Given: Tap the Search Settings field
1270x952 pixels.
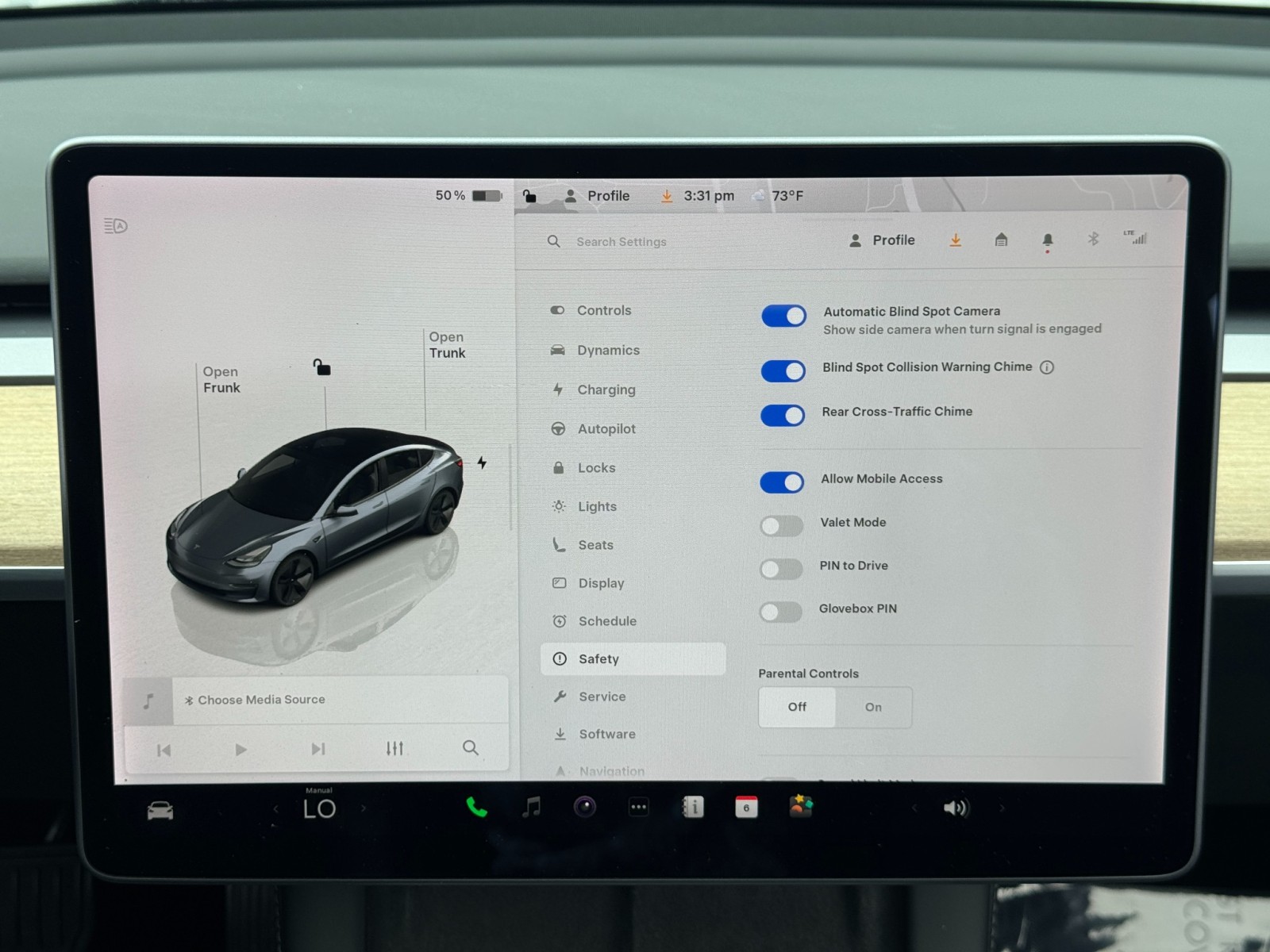Looking at the screenshot, I should coord(621,242).
